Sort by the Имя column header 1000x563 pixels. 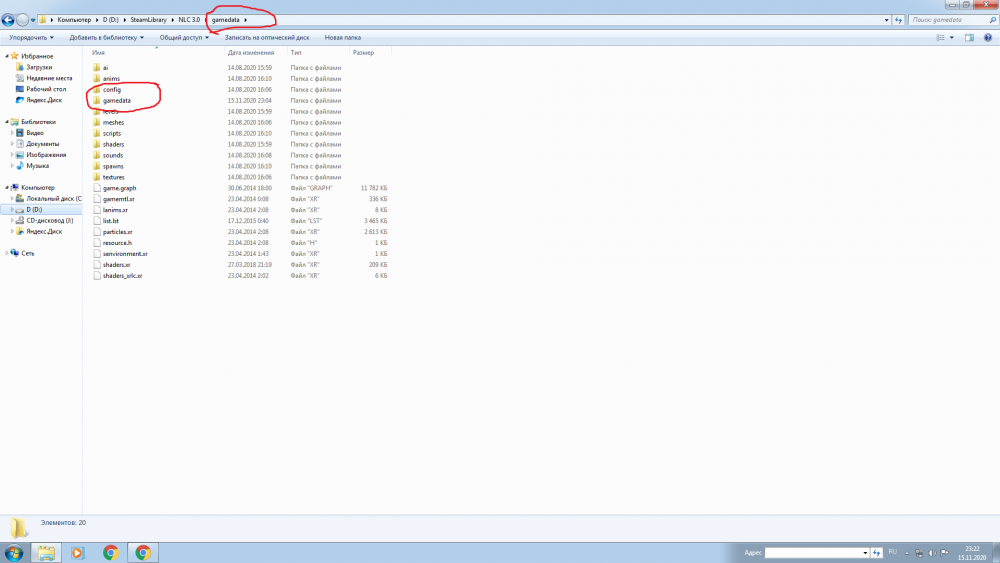point(98,53)
